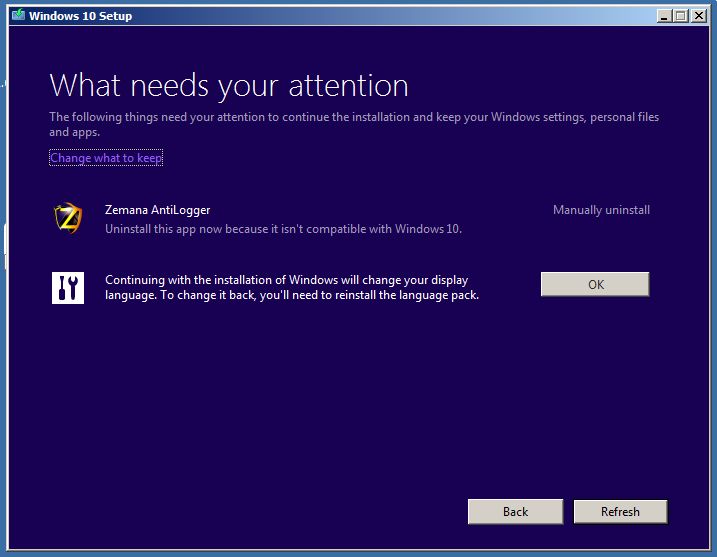
Task: Click the Manually uninstall text
Action: coord(601,210)
